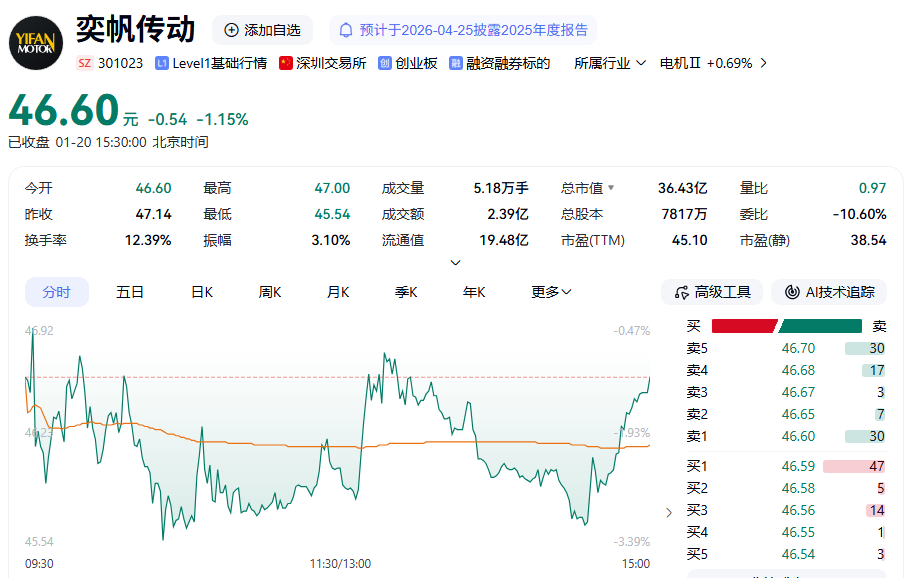This screenshot has height=578, width=916.
Task: Click the 融资融券标的 margin icon
Action: tap(456, 63)
